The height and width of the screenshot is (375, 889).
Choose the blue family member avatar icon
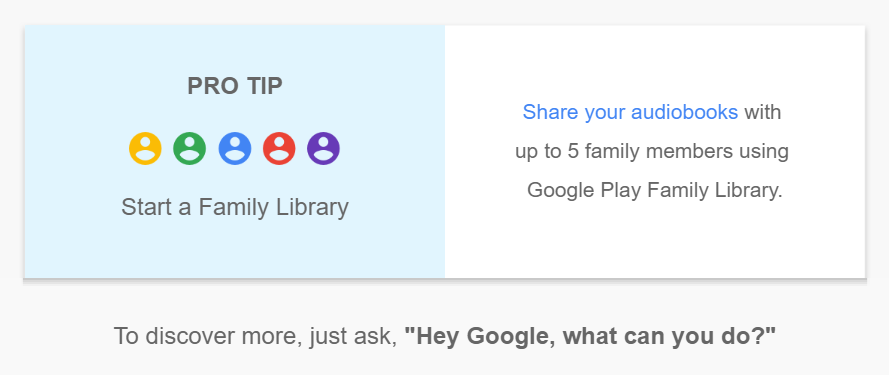pos(235,149)
